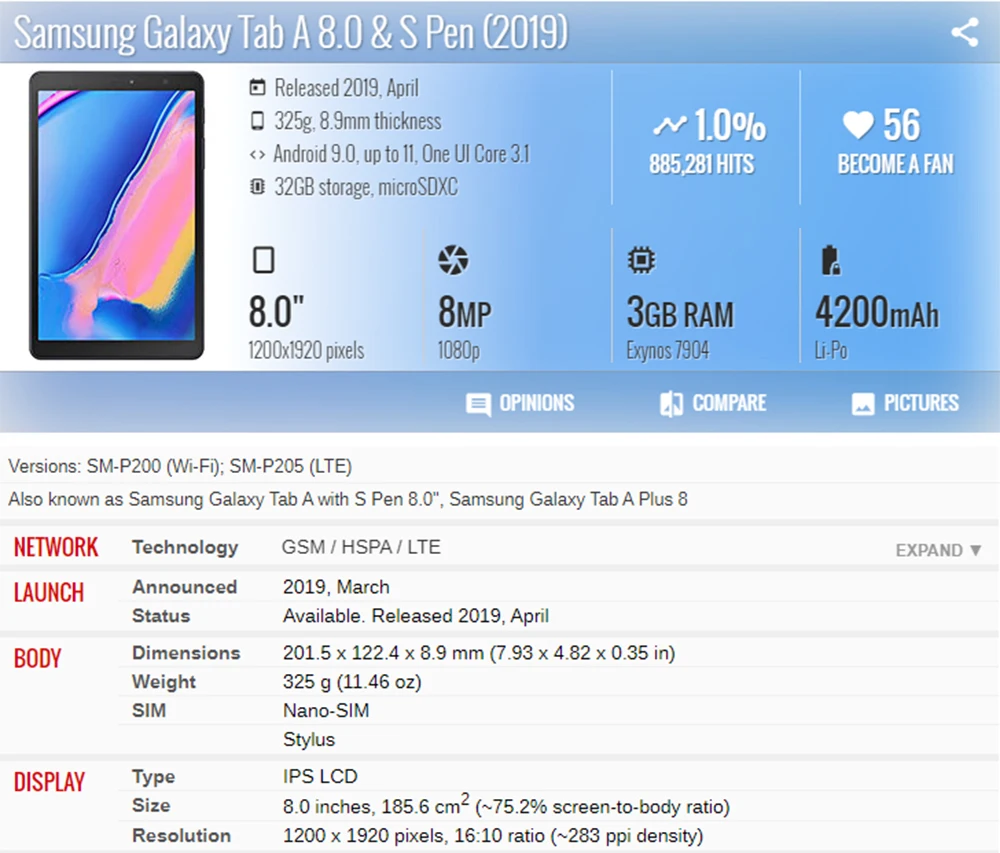Click the 8.0" display size highlight
Screen dimensions: 1000x853
(x=276, y=311)
